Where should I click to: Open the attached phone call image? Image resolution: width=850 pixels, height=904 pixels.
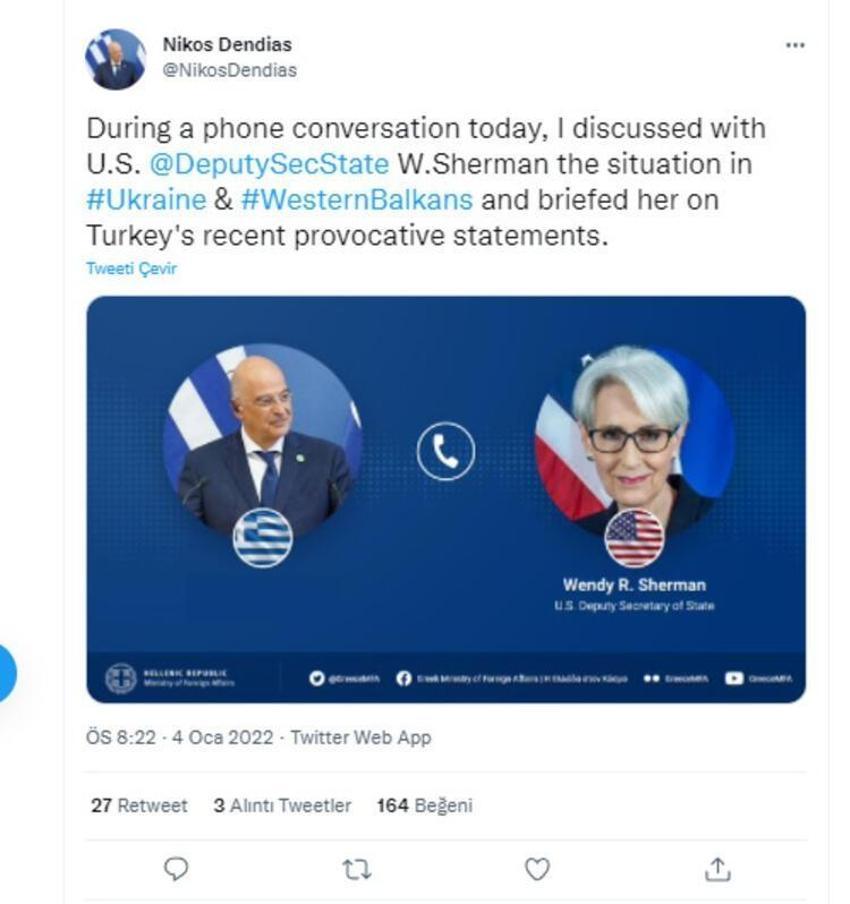coord(446,499)
